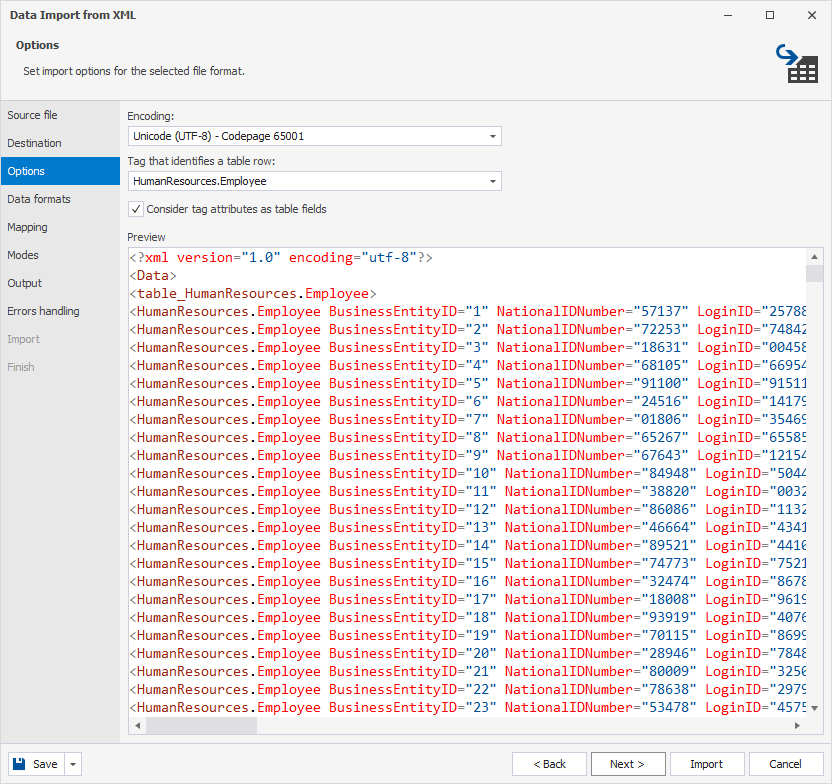Toggle Consider tag attributes as table fields
The width and height of the screenshot is (832, 784).
coord(136,209)
